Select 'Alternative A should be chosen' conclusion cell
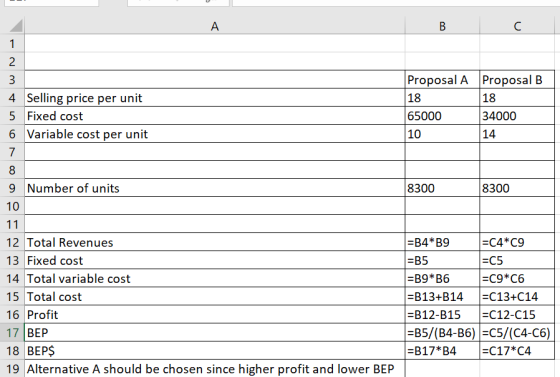The image size is (560, 377). point(215,368)
